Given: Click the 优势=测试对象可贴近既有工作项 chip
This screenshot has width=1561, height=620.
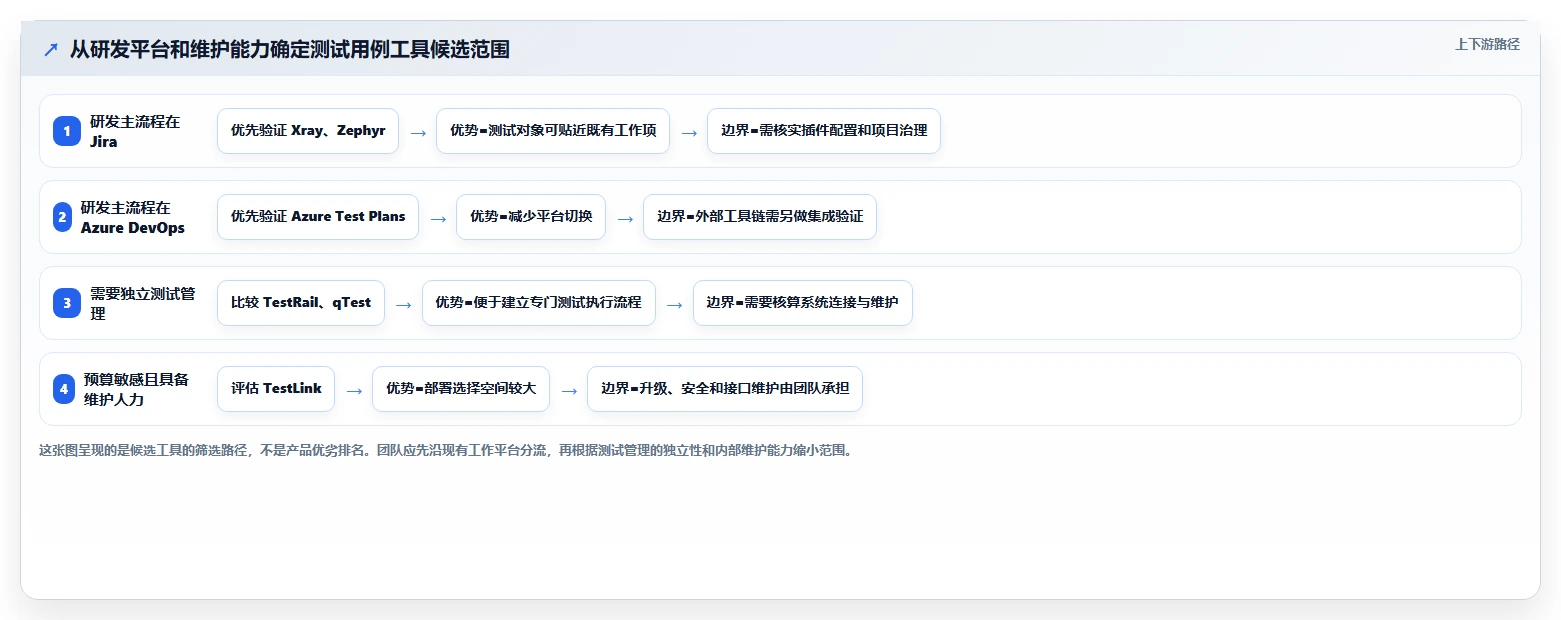Looking at the screenshot, I should (x=552, y=131).
